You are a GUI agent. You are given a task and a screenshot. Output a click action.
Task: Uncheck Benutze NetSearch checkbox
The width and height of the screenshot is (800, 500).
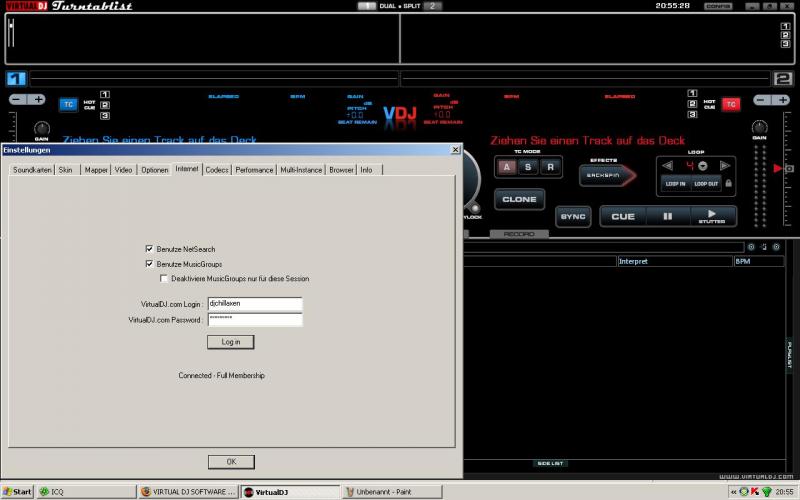[149, 249]
